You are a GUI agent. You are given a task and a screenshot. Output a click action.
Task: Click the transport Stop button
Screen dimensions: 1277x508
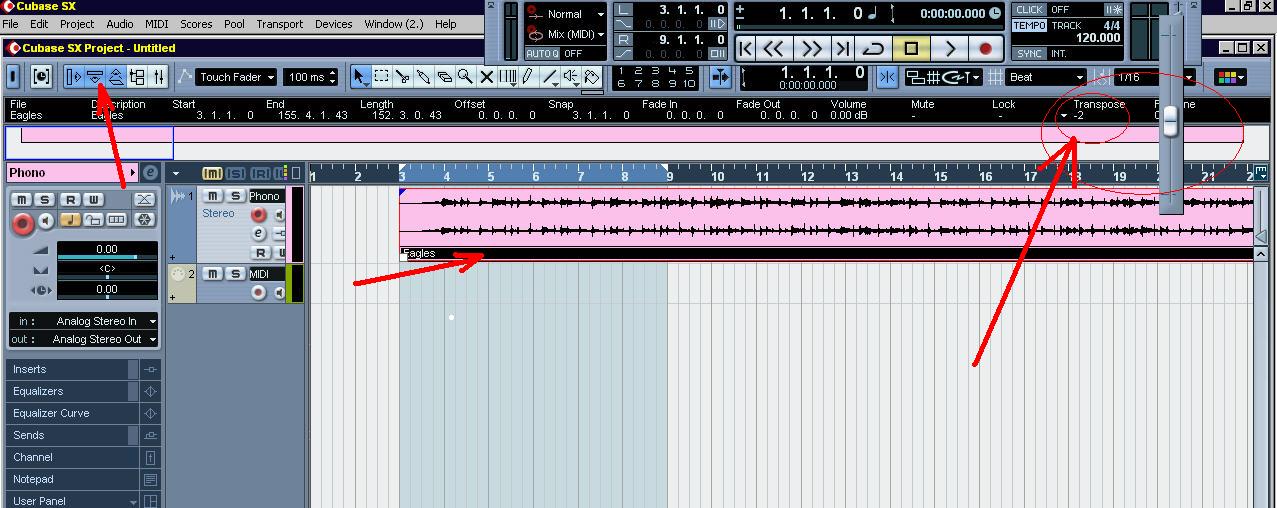911,48
